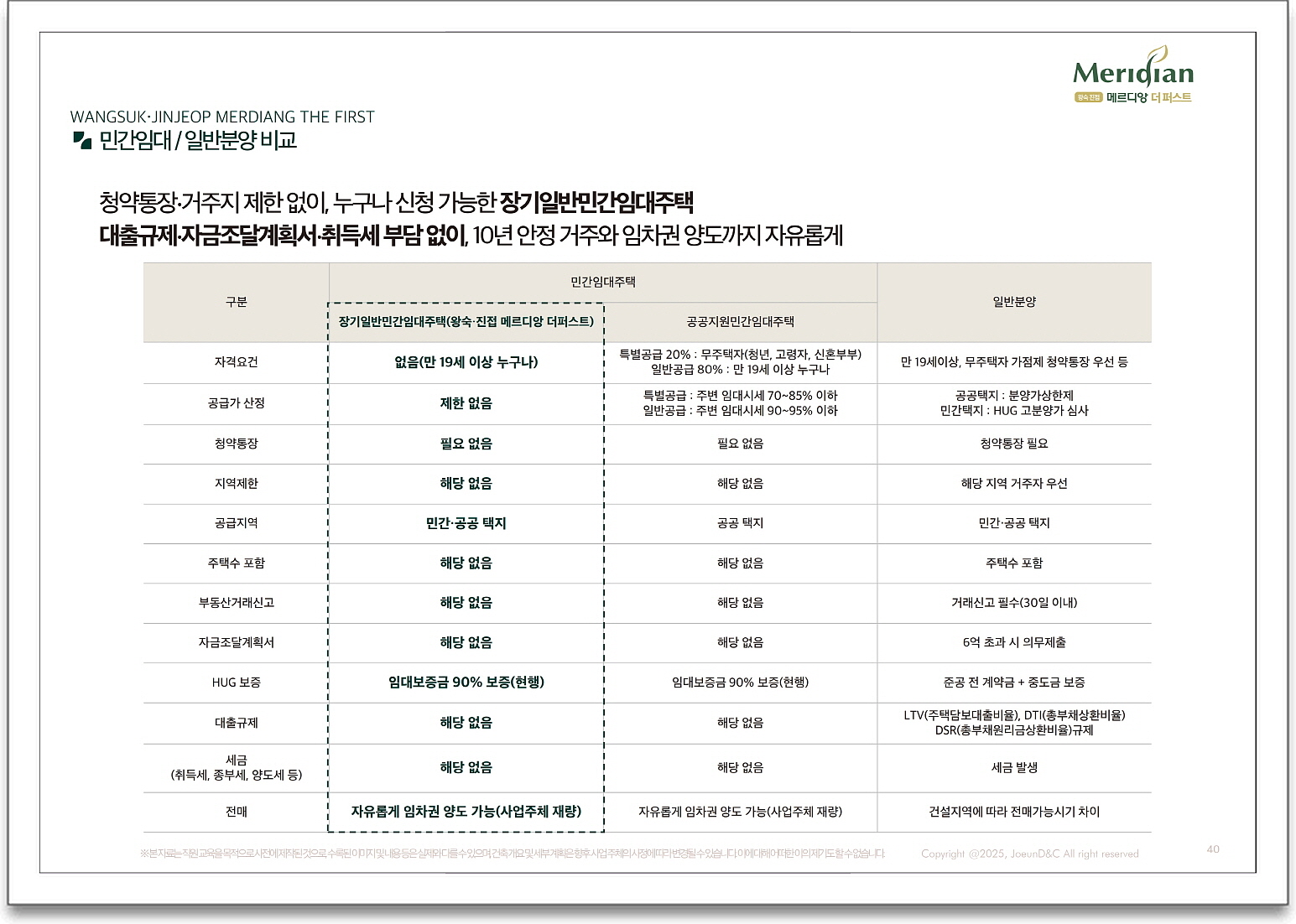Click bold '자유롭게 임차권 양도 가능(사업주체 재량)' cell
The image size is (1296, 924).
tap(466, 812)
